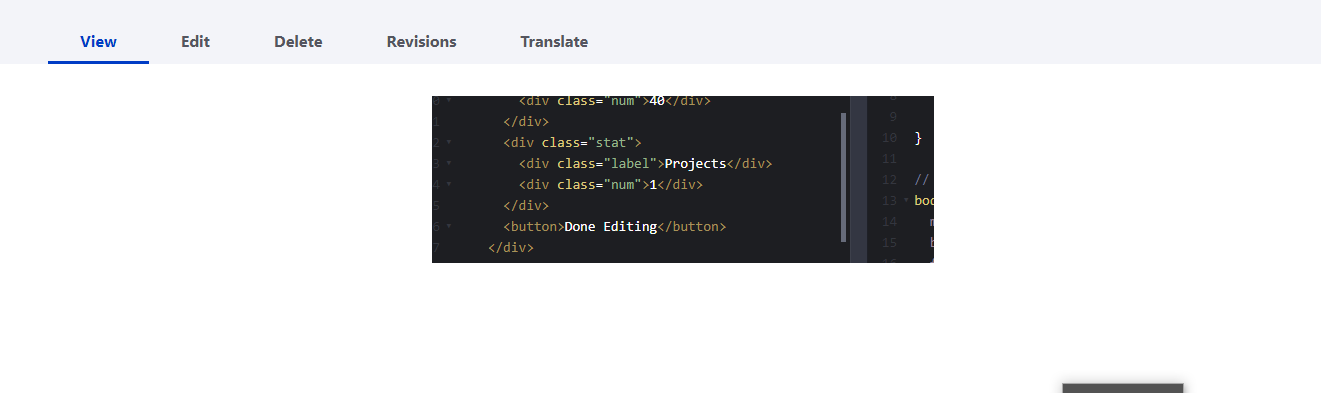This screenshot has height=393, width=1321.
Task: Open the Revisions tab
Action: (421, 42)
